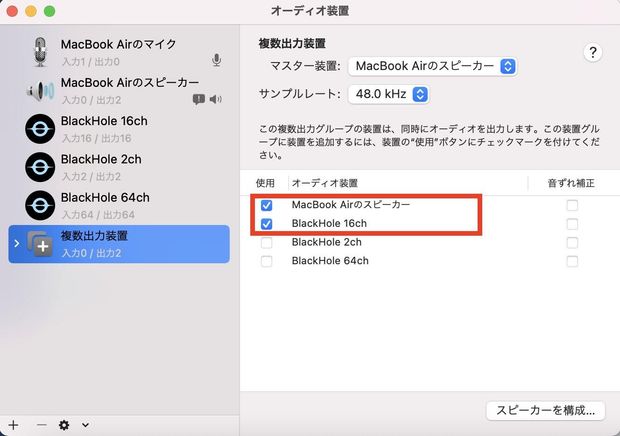Click the alert sound output indicator icon
This screenshot has height=436, width=620.
coord(198,99)
